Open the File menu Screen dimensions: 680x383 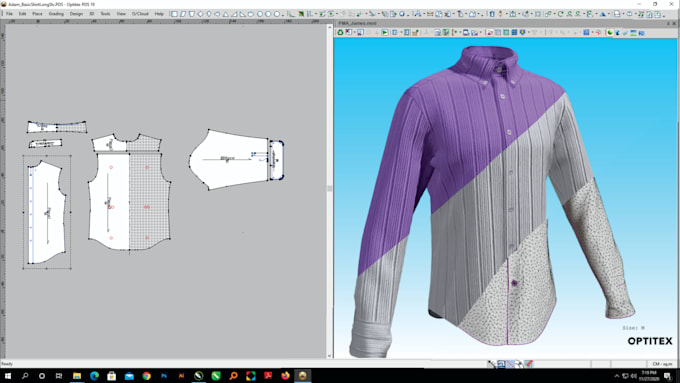[9, 14]
